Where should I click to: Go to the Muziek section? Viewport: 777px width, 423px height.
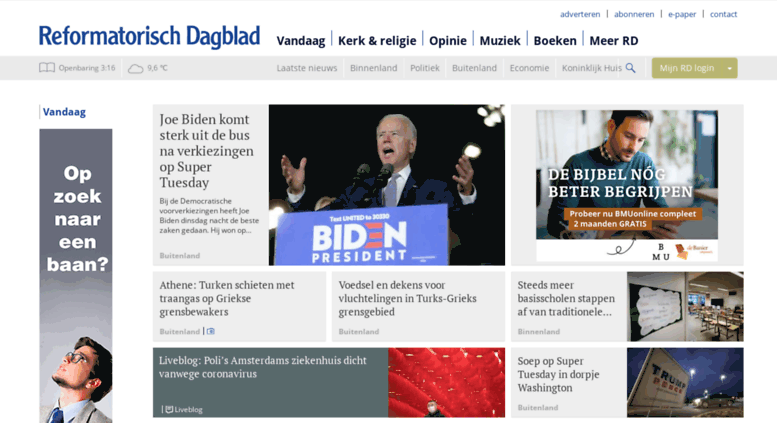tap(500, 41)
